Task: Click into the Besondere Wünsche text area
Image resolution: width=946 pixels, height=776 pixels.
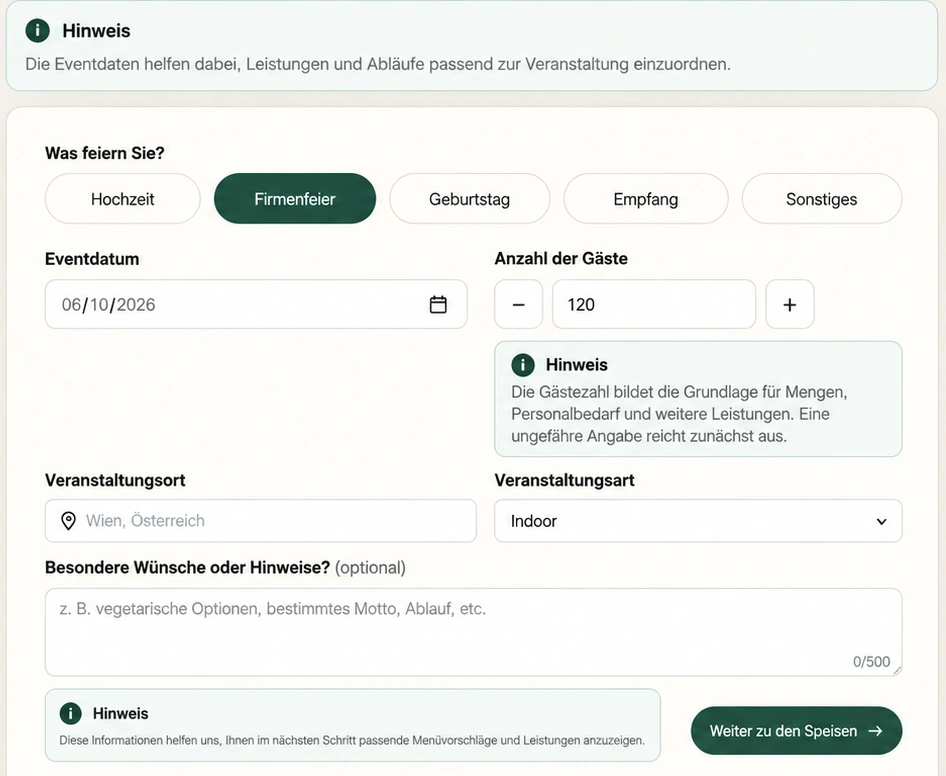Action: (x=474, y=632)
